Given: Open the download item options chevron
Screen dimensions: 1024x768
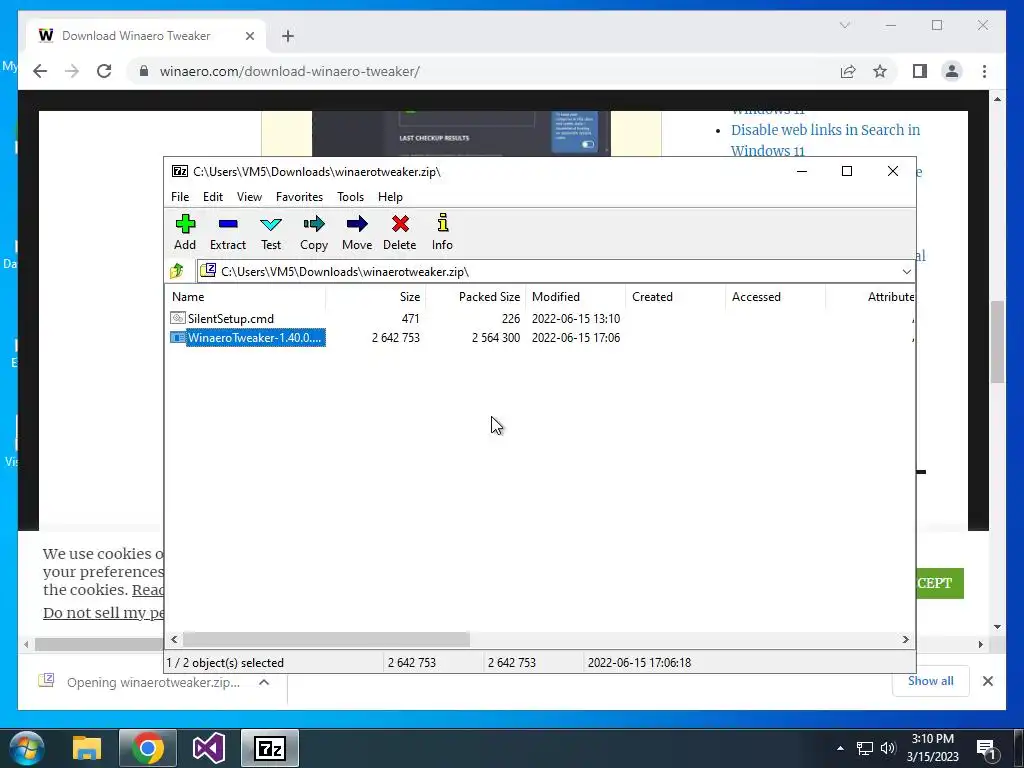Looking at the screenshot, I should pyautogui.click(x=264, y=682).
